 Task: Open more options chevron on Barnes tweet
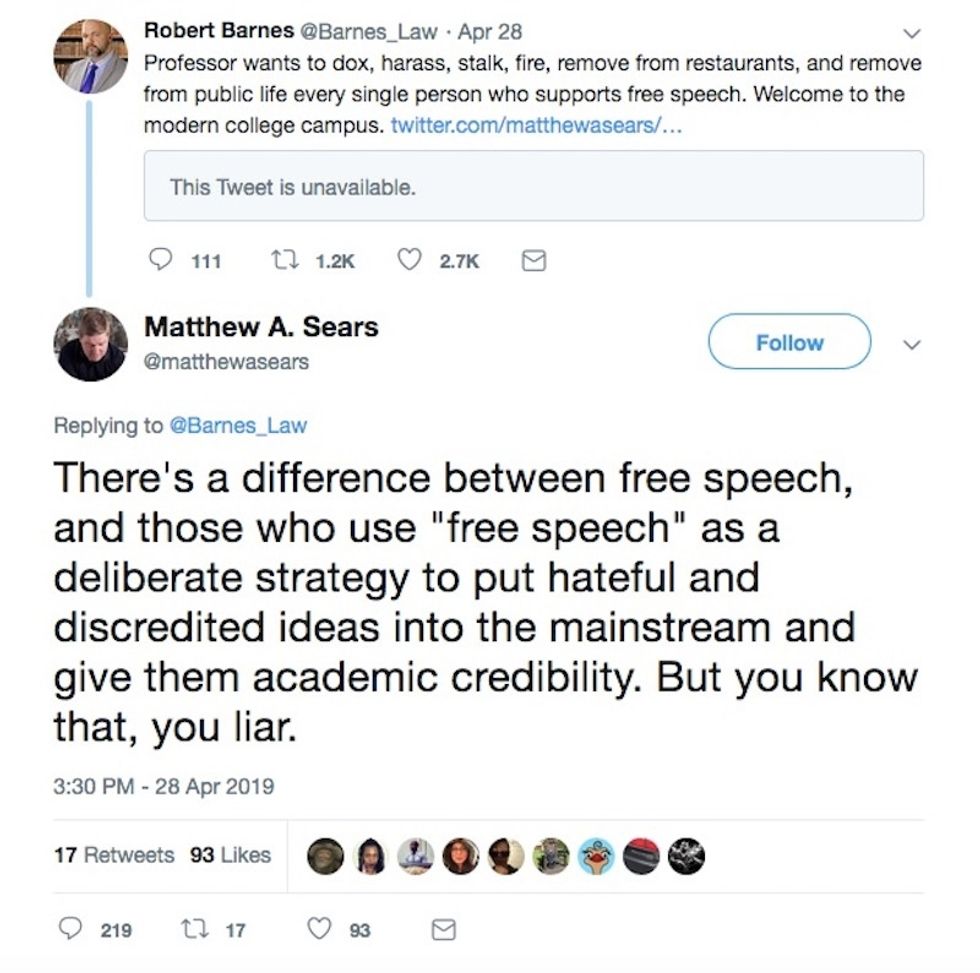tap(909, 33)
